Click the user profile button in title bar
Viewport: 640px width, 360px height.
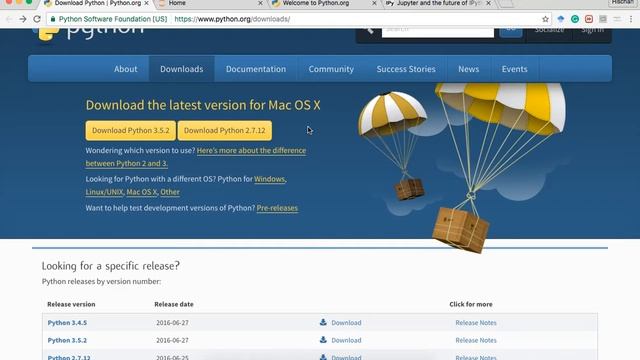(x=623, y=2)
